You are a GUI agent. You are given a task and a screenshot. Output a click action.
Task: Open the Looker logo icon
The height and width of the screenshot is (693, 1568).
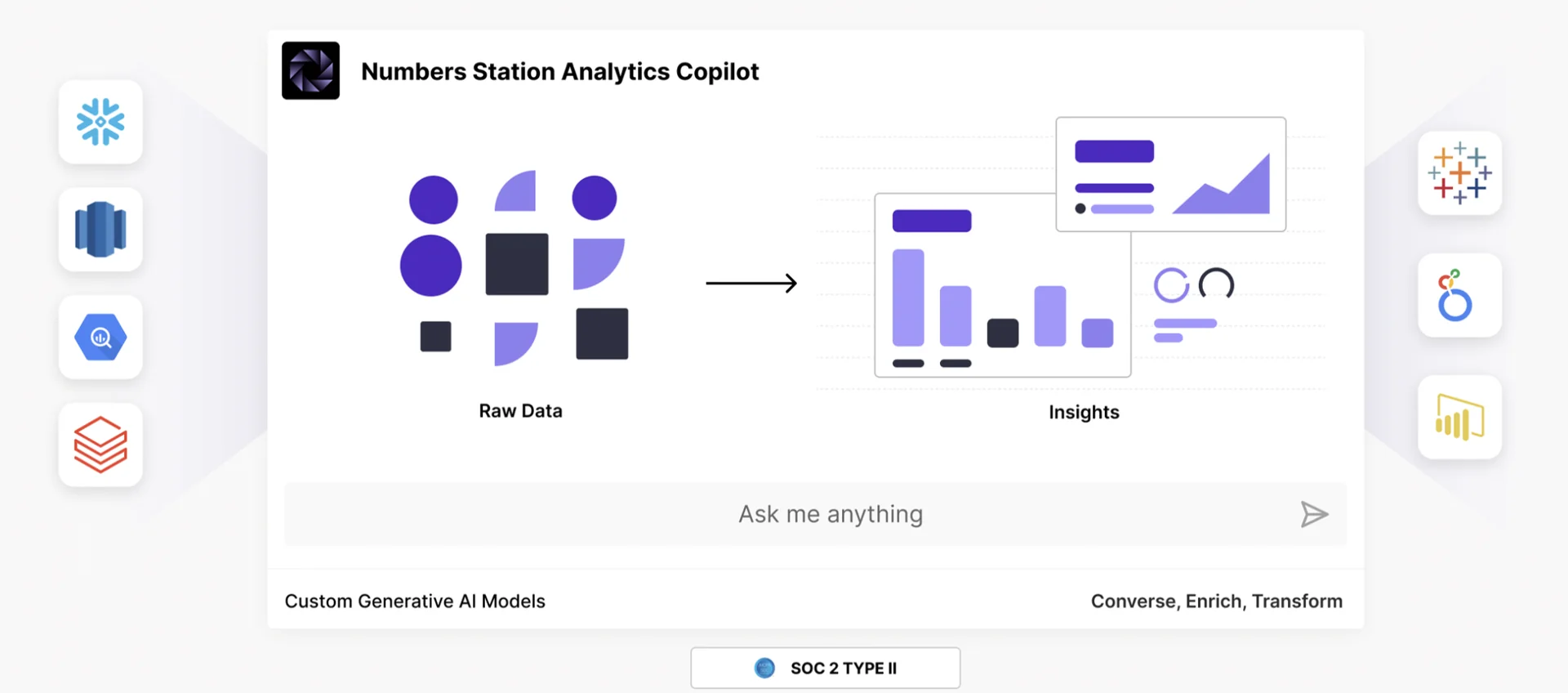click(x=1459, y=295)
